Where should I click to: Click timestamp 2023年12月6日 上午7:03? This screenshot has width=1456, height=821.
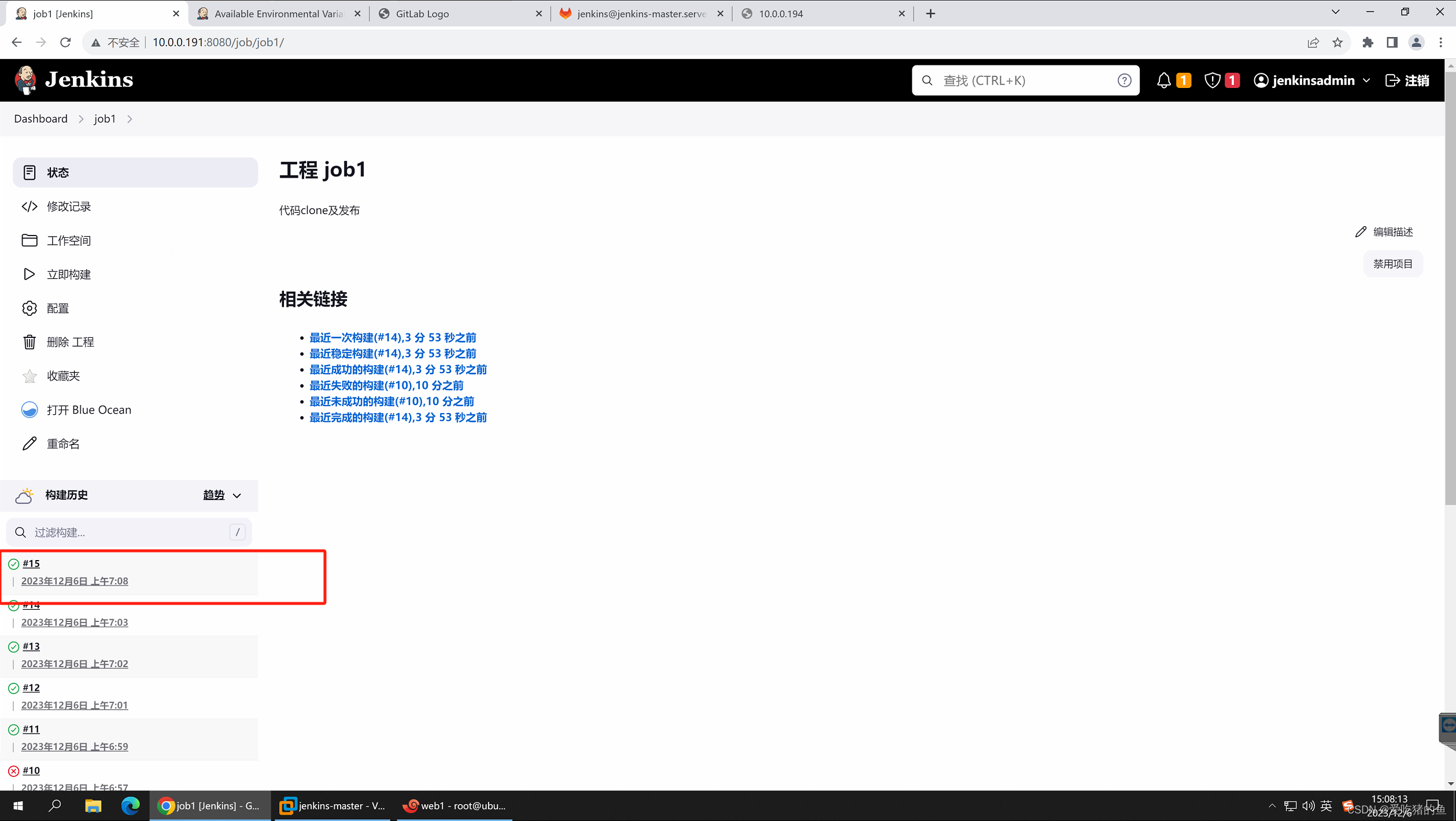(x=75, y=623)
